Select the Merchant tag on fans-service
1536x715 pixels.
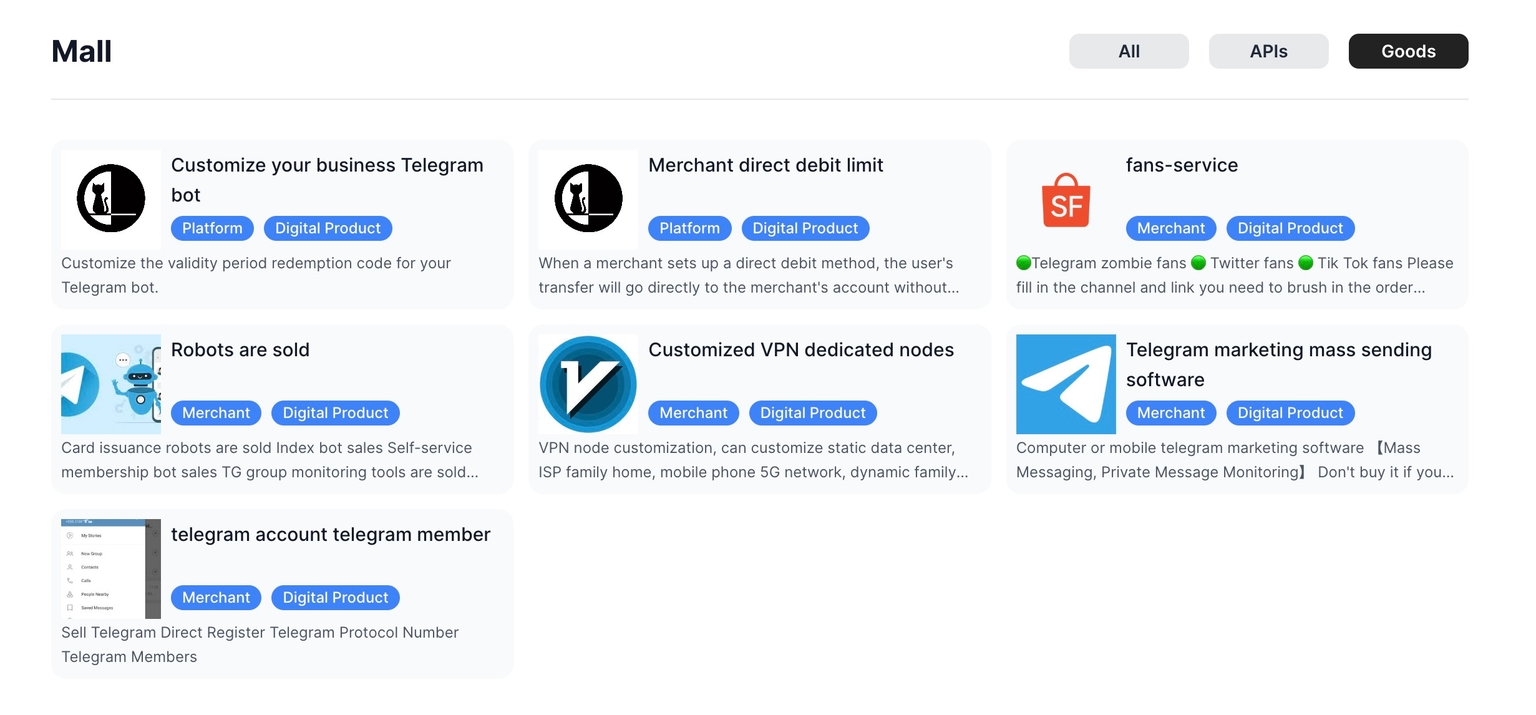(x=1170, y=228)
